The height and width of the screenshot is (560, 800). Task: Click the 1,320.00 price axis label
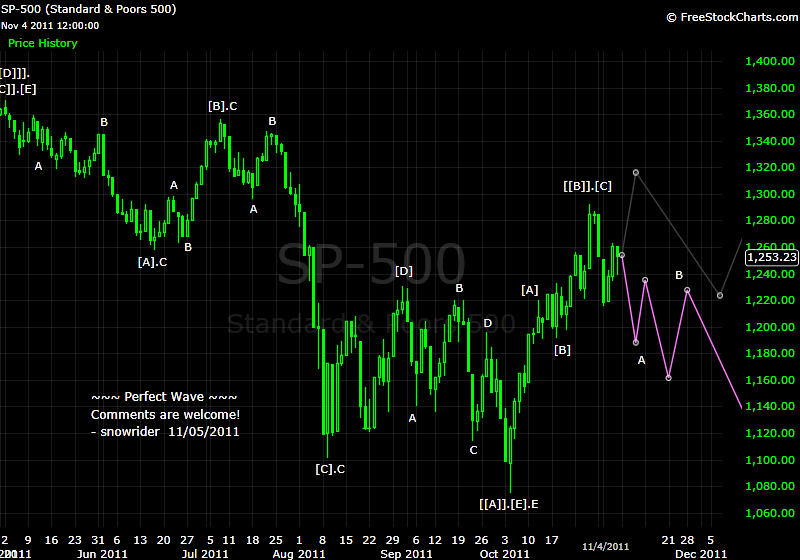770,167
